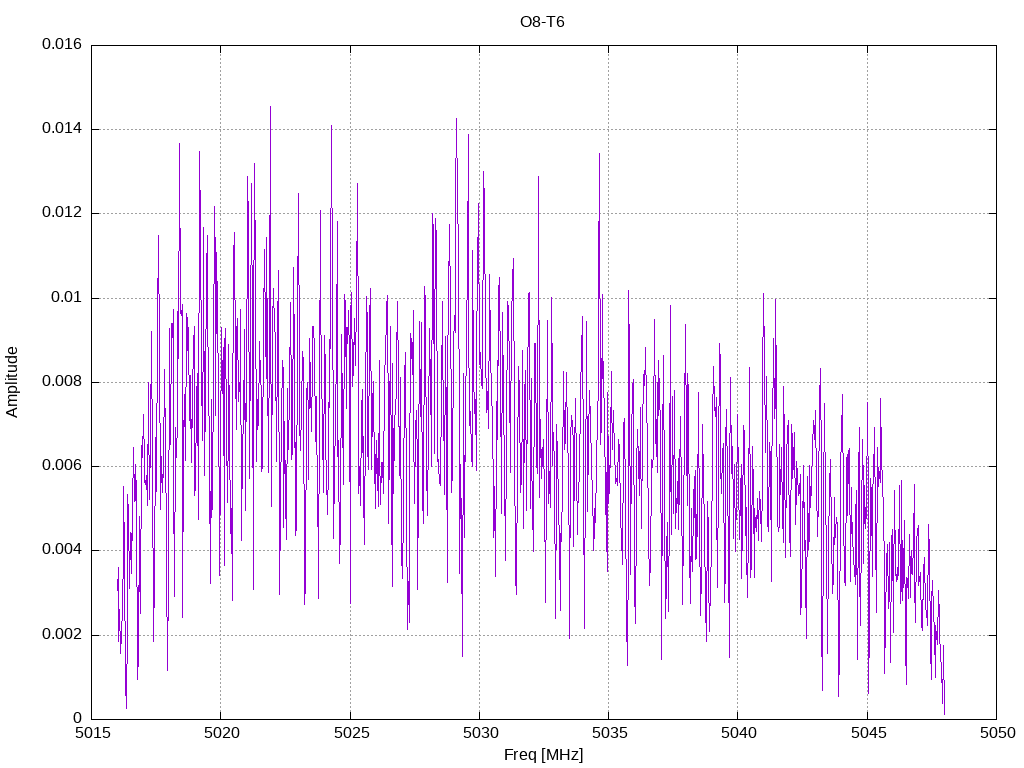Click the 0.002 y-axis tick label

[x=62, y=634]
